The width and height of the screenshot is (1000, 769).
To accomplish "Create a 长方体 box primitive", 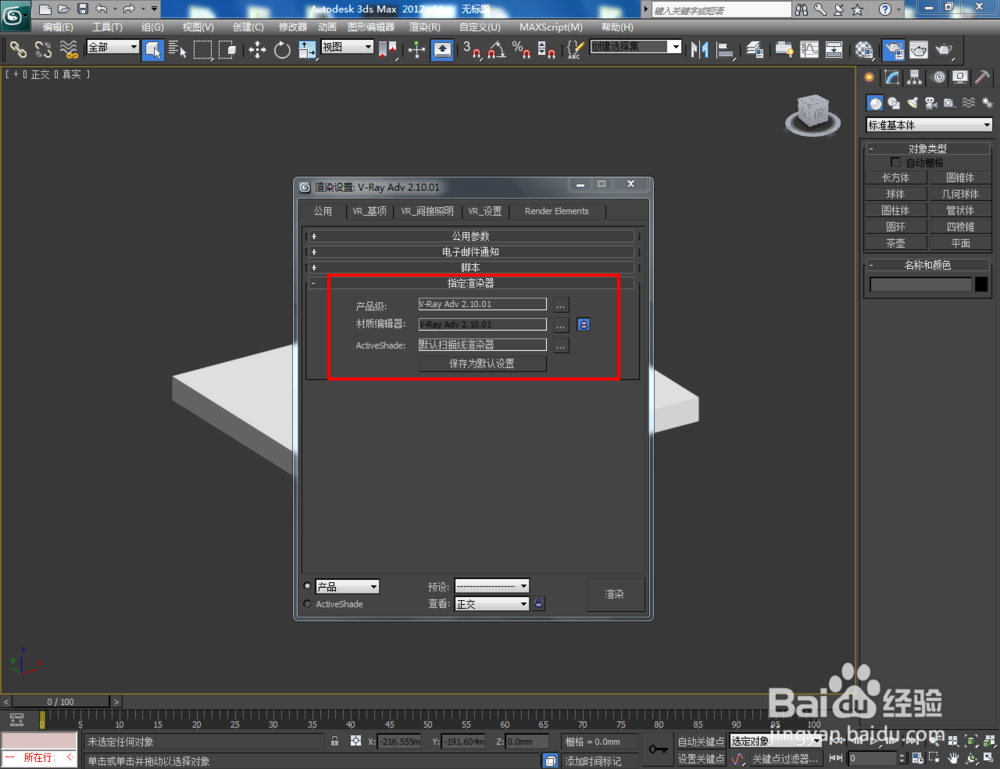I will pos(895,178).
